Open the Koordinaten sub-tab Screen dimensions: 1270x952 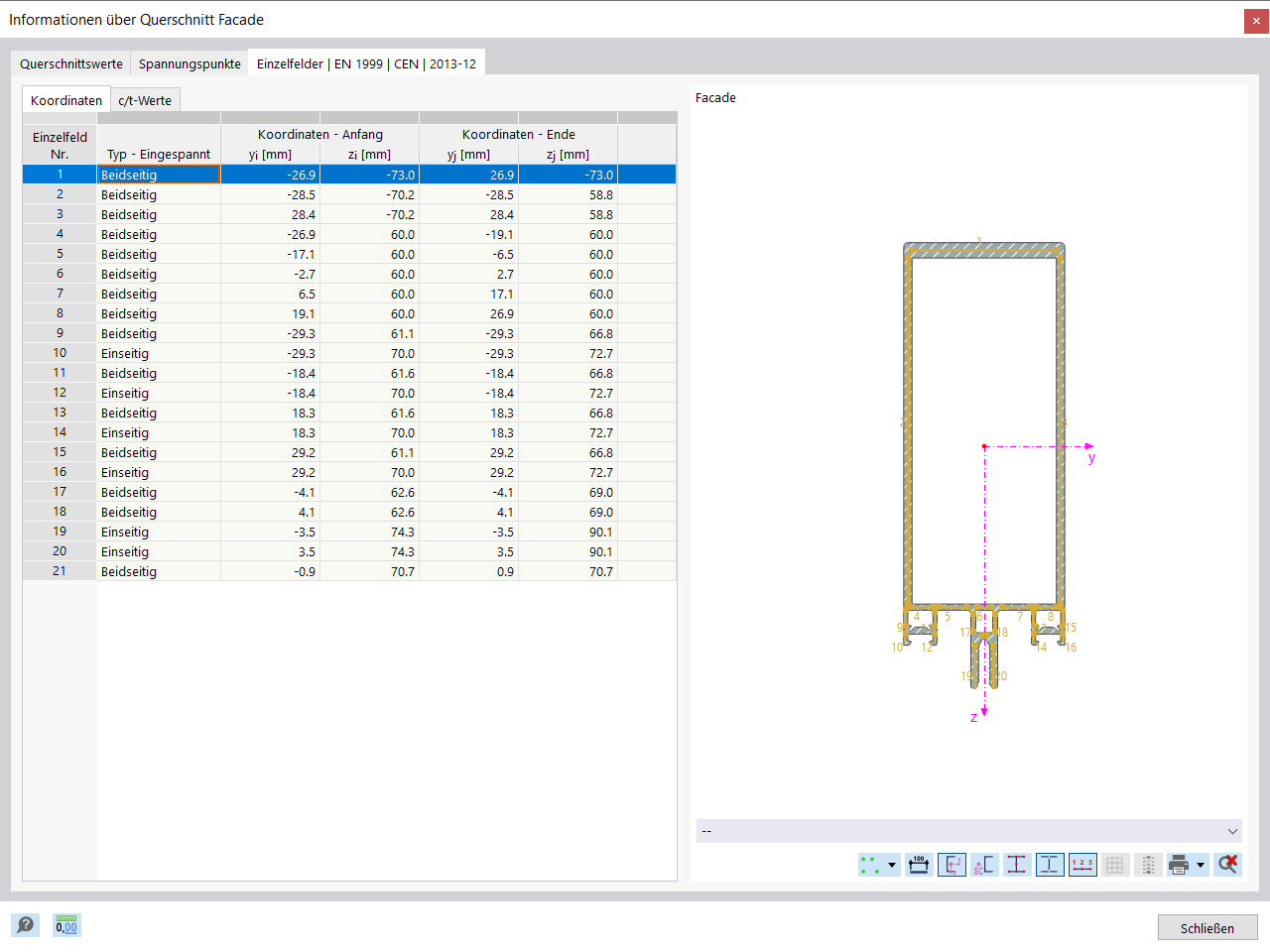click(66, 100)
